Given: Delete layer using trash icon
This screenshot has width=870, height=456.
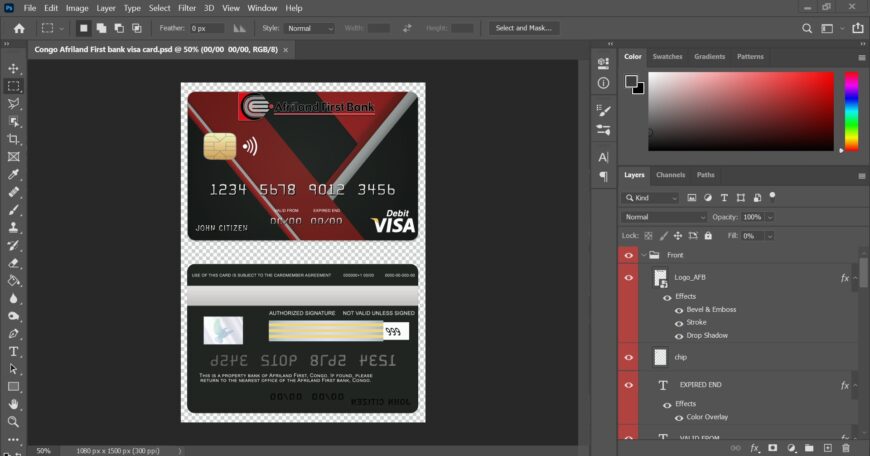Looking at the screenshot, I should (846, 448).
